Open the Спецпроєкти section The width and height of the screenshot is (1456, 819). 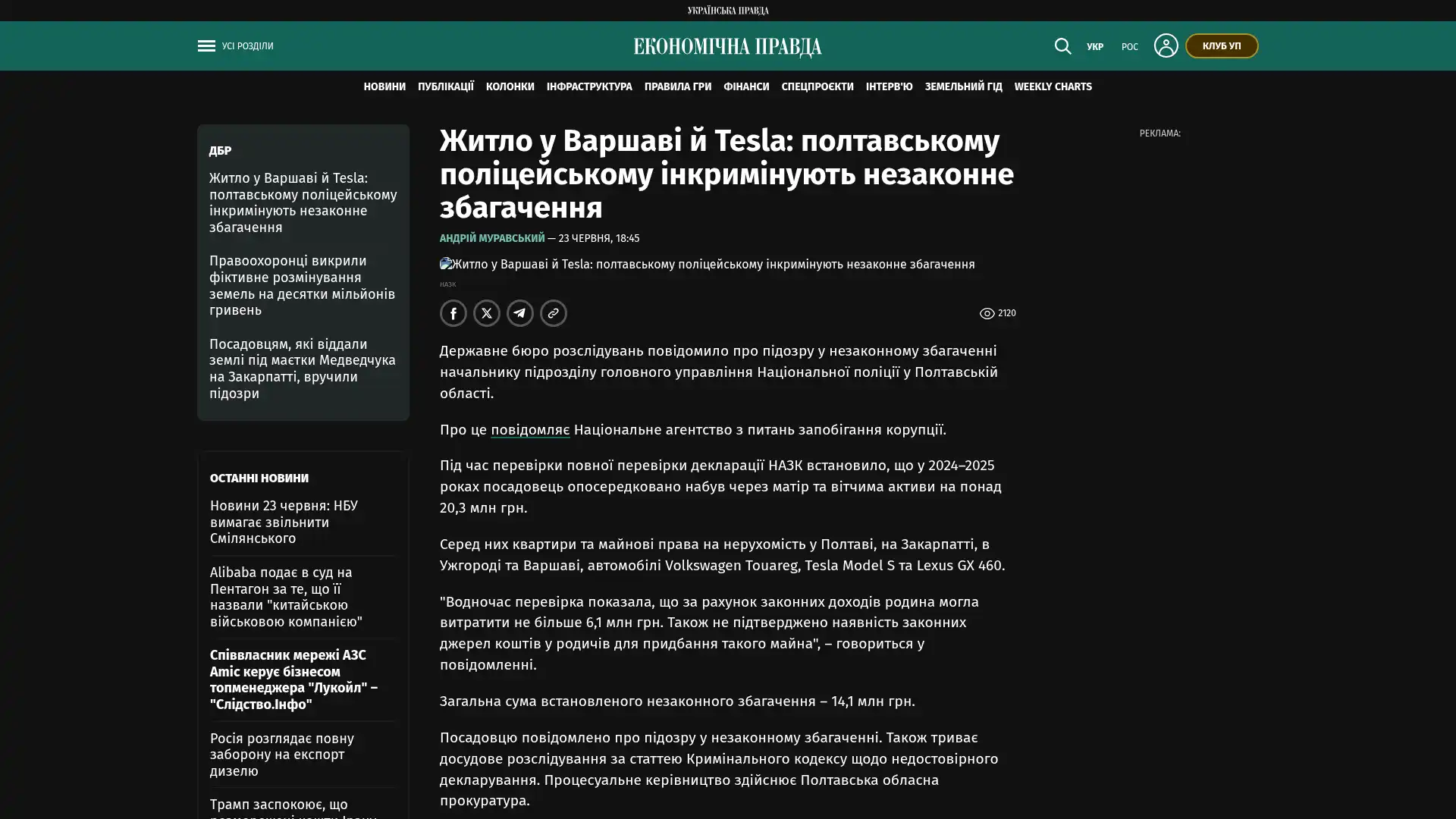tap(817, 86)
